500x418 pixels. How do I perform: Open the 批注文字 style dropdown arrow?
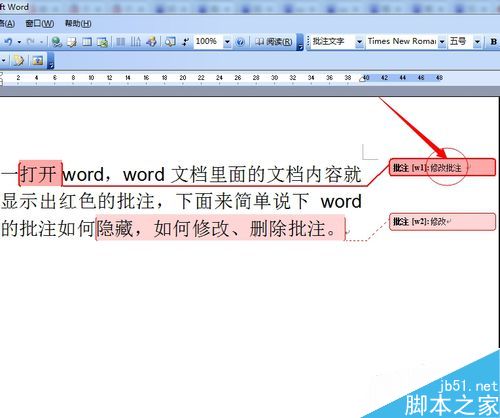pos(359,42)
